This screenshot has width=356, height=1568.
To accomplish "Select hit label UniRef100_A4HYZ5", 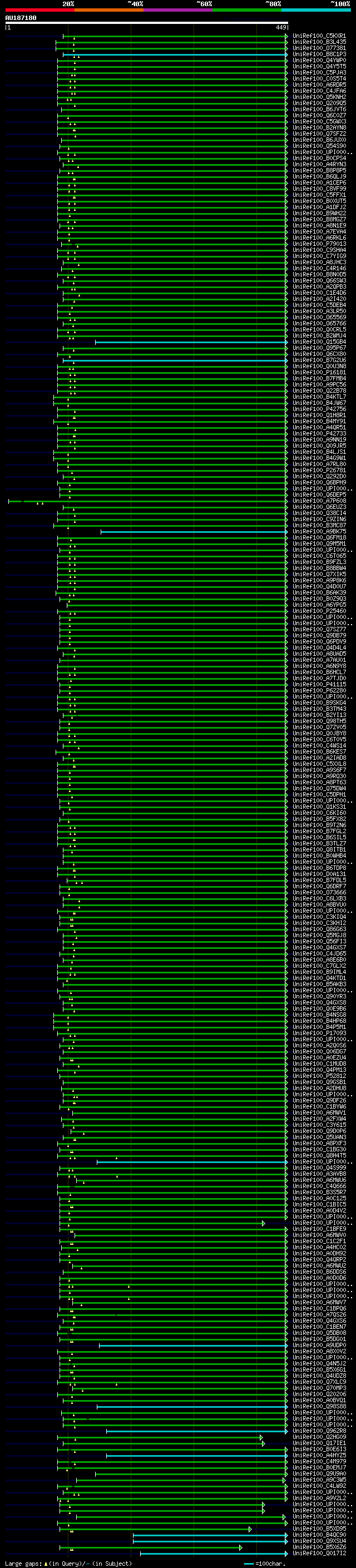I will coord(319,1456).
